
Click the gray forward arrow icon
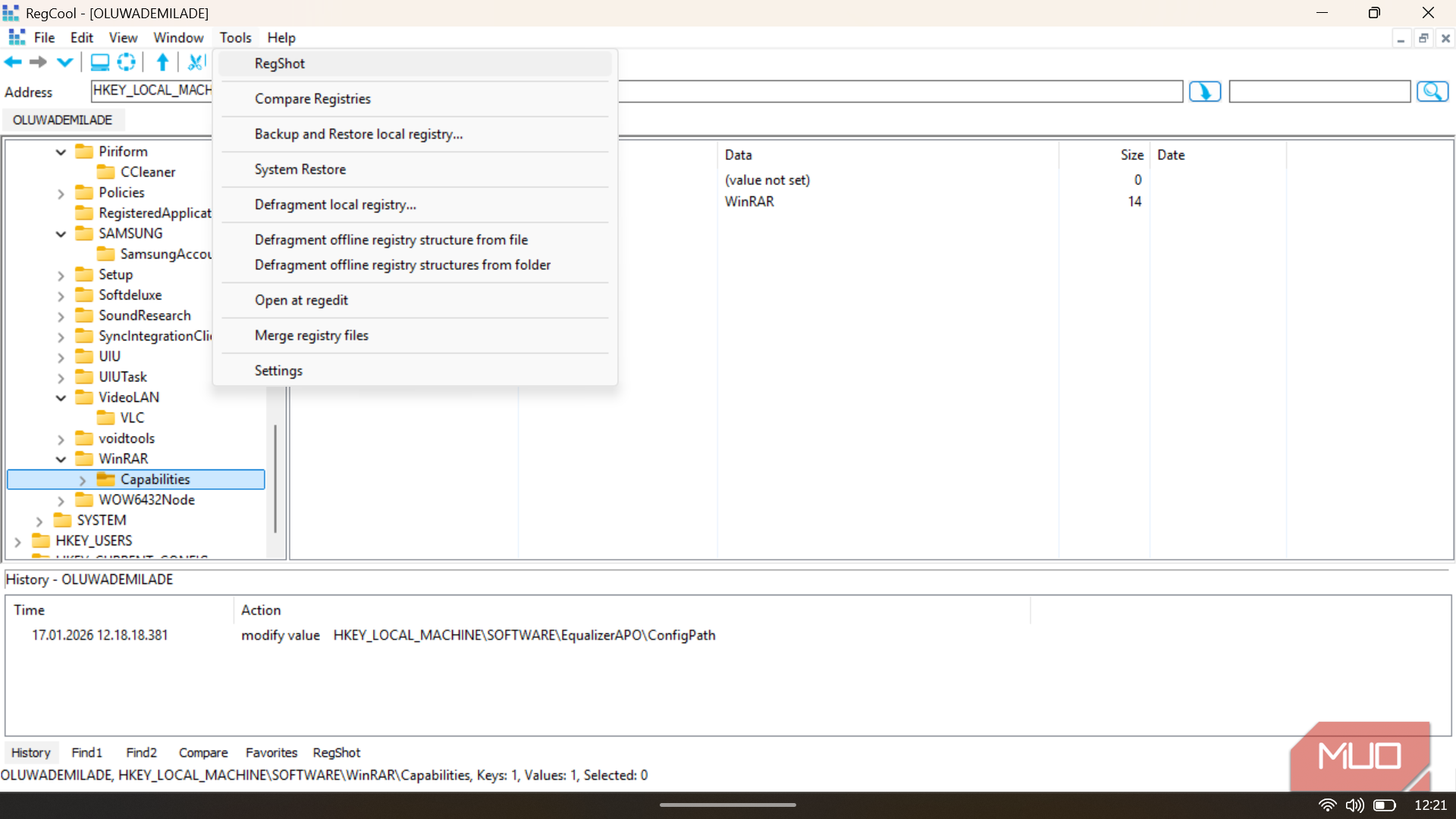point(38,62)
